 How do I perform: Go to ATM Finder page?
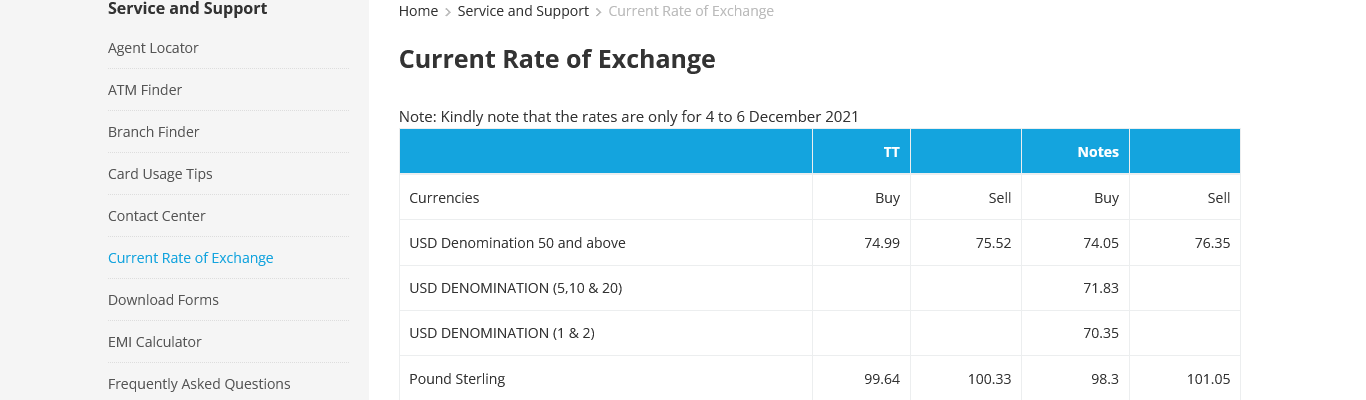tap(145, 90)
